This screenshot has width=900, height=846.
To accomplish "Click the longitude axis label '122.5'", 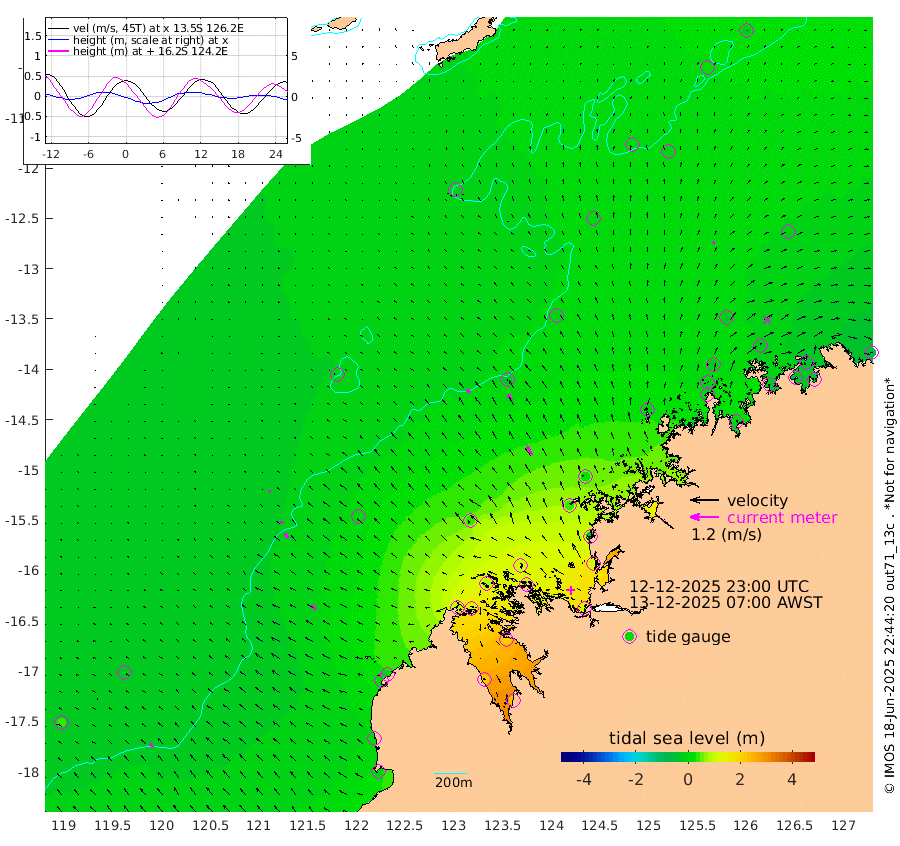I will coord(405,826).
